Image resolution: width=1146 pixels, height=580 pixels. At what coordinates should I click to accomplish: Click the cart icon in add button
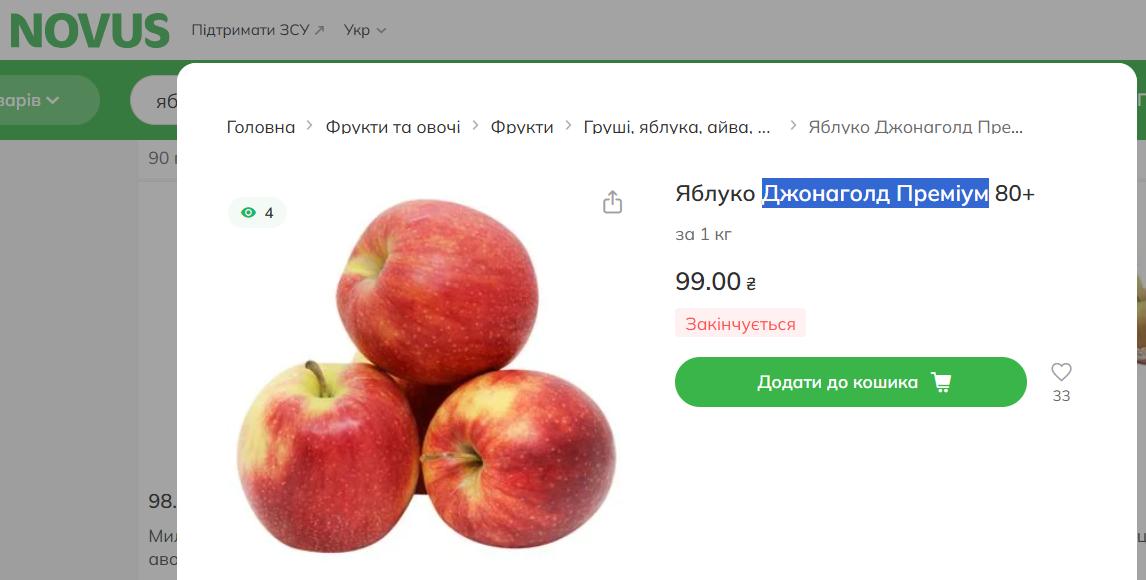(941, 382)
